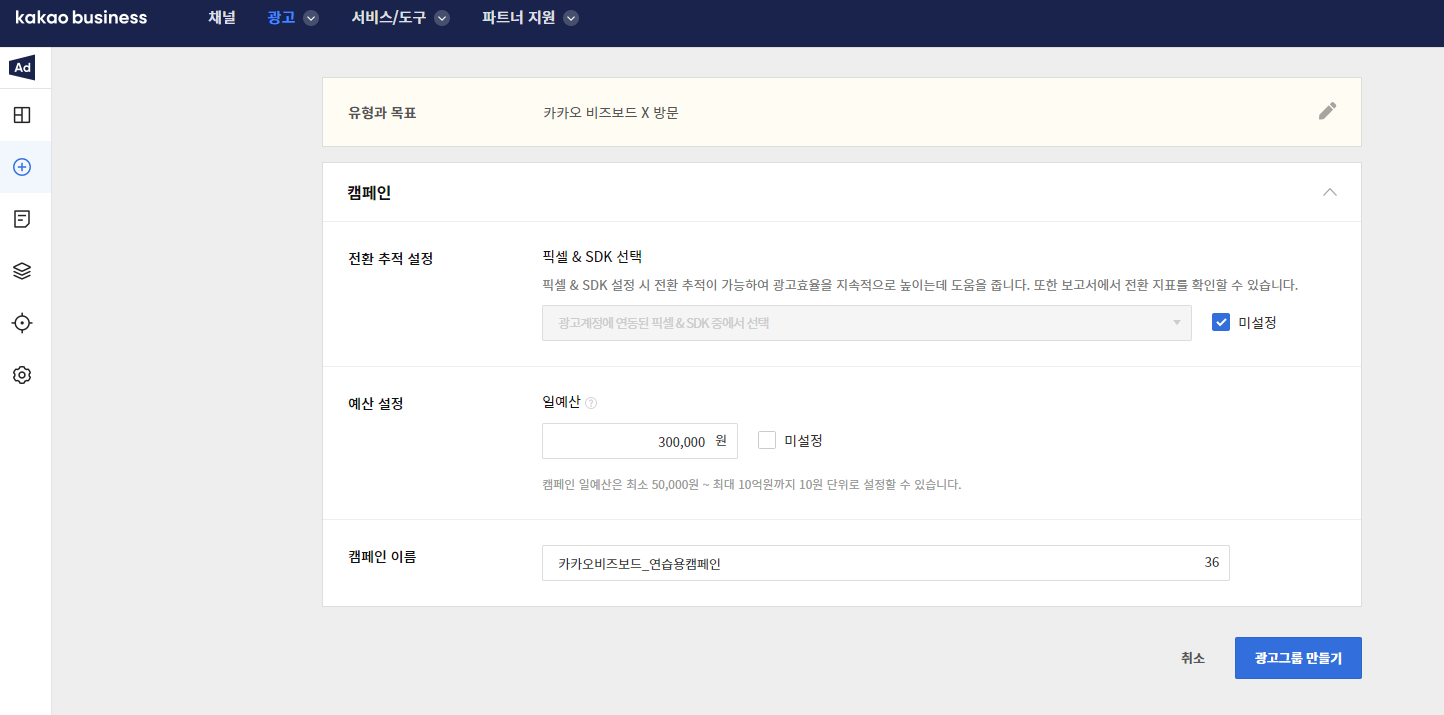
Task: Click the 유형과 목표 label
Action: pos(382,113)
